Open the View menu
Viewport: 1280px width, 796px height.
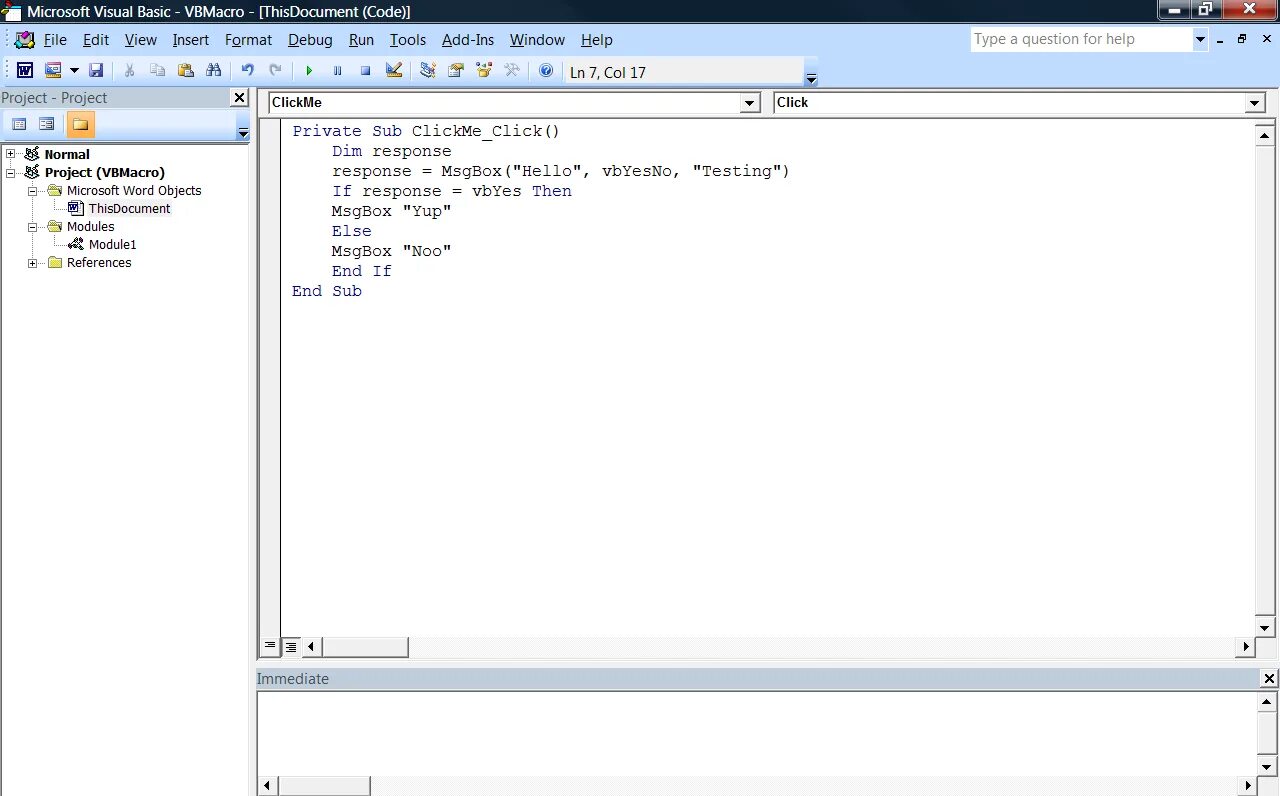(x=141, y=40)
